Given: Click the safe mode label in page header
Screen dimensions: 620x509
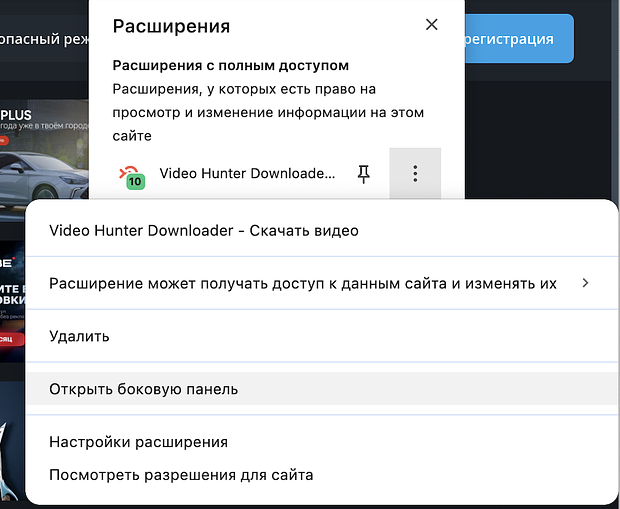Looking at the screenshot, I should 42,39.
